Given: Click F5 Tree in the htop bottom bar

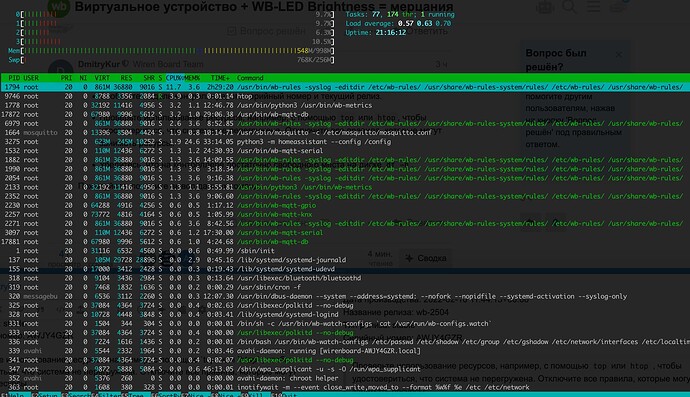Looking at the screenshot, I should 136,395.
